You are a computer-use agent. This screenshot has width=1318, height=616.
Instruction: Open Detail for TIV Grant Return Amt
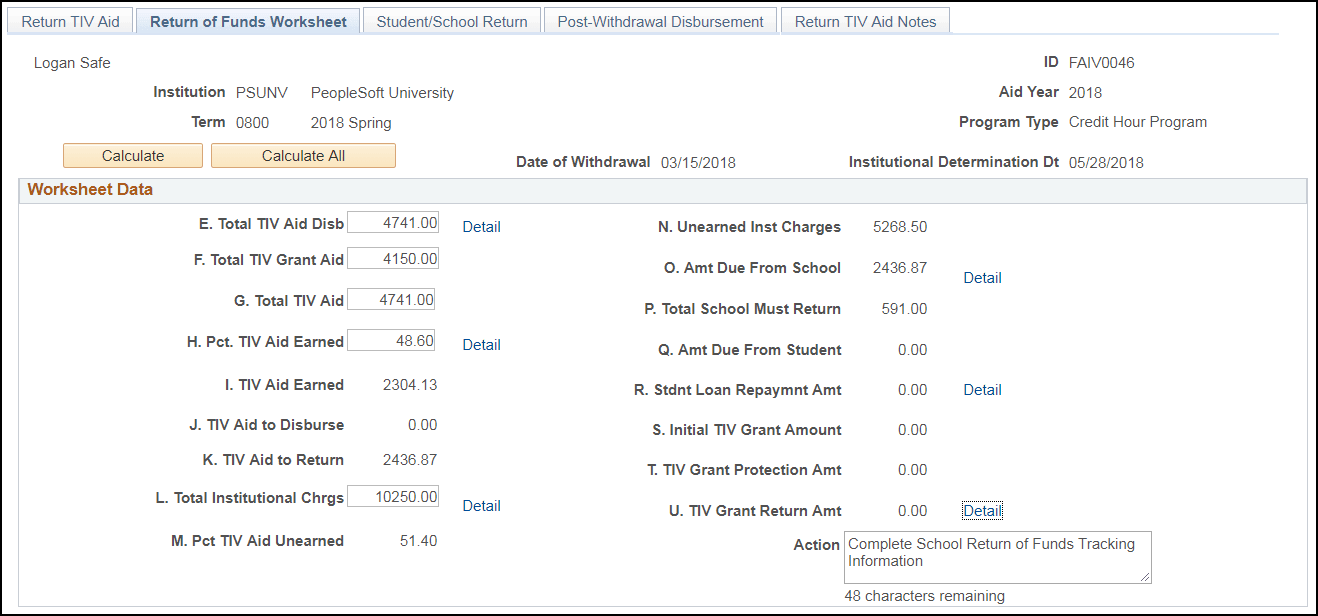click(x=982, y=510)
